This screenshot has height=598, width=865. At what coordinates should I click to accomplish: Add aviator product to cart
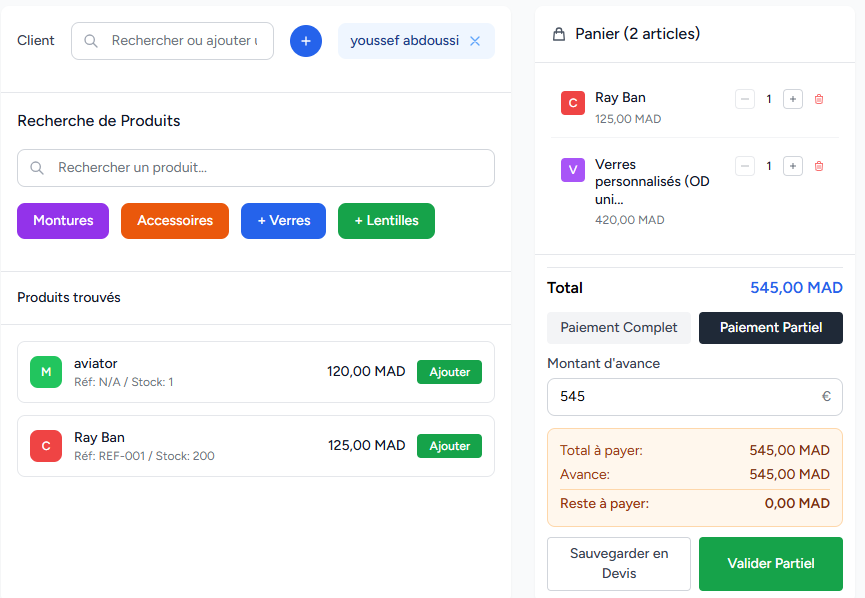coord(449,372)
